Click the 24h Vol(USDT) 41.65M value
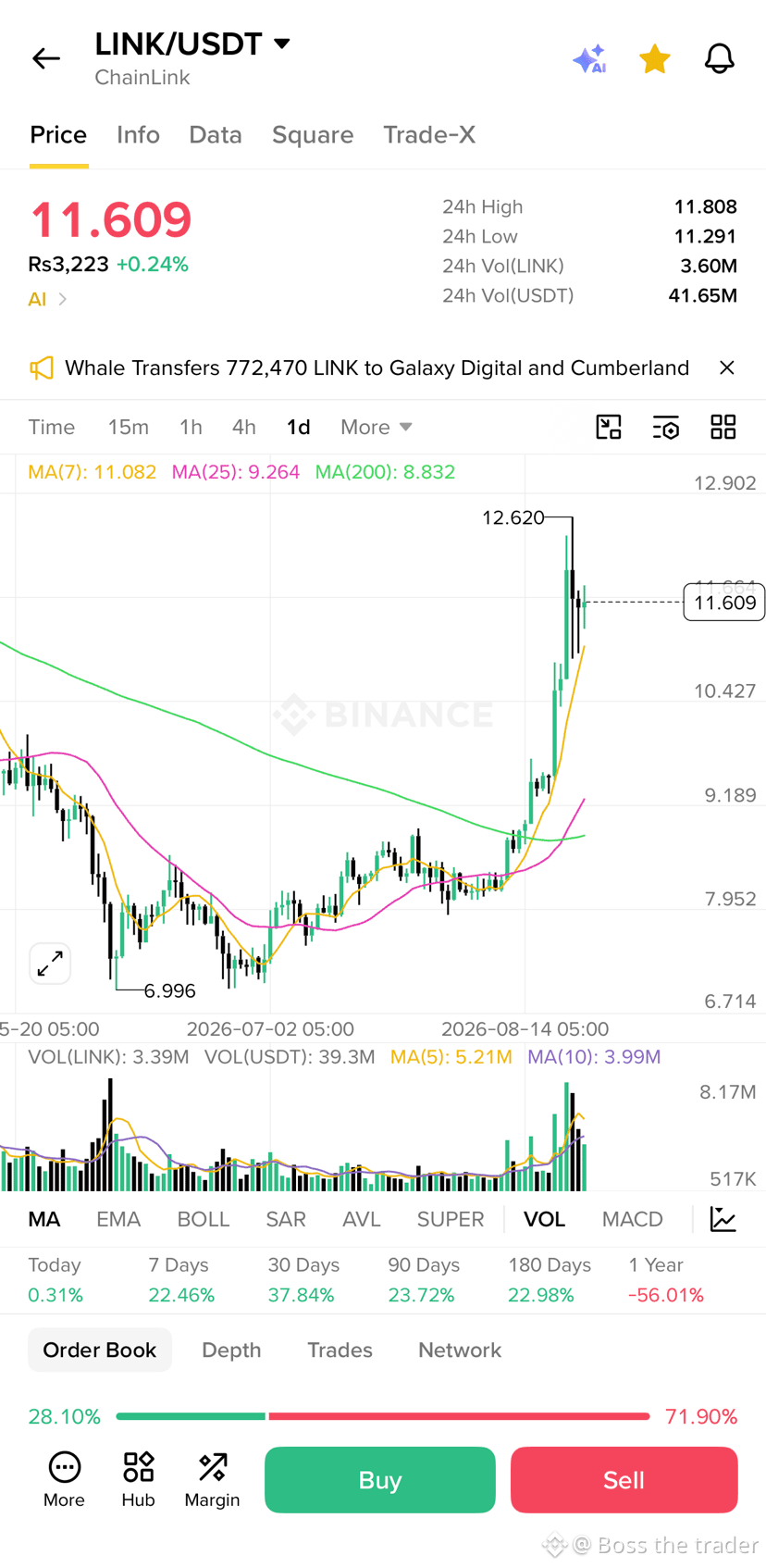Screen dimensions: 766x1568 click(x=703, y=295)
